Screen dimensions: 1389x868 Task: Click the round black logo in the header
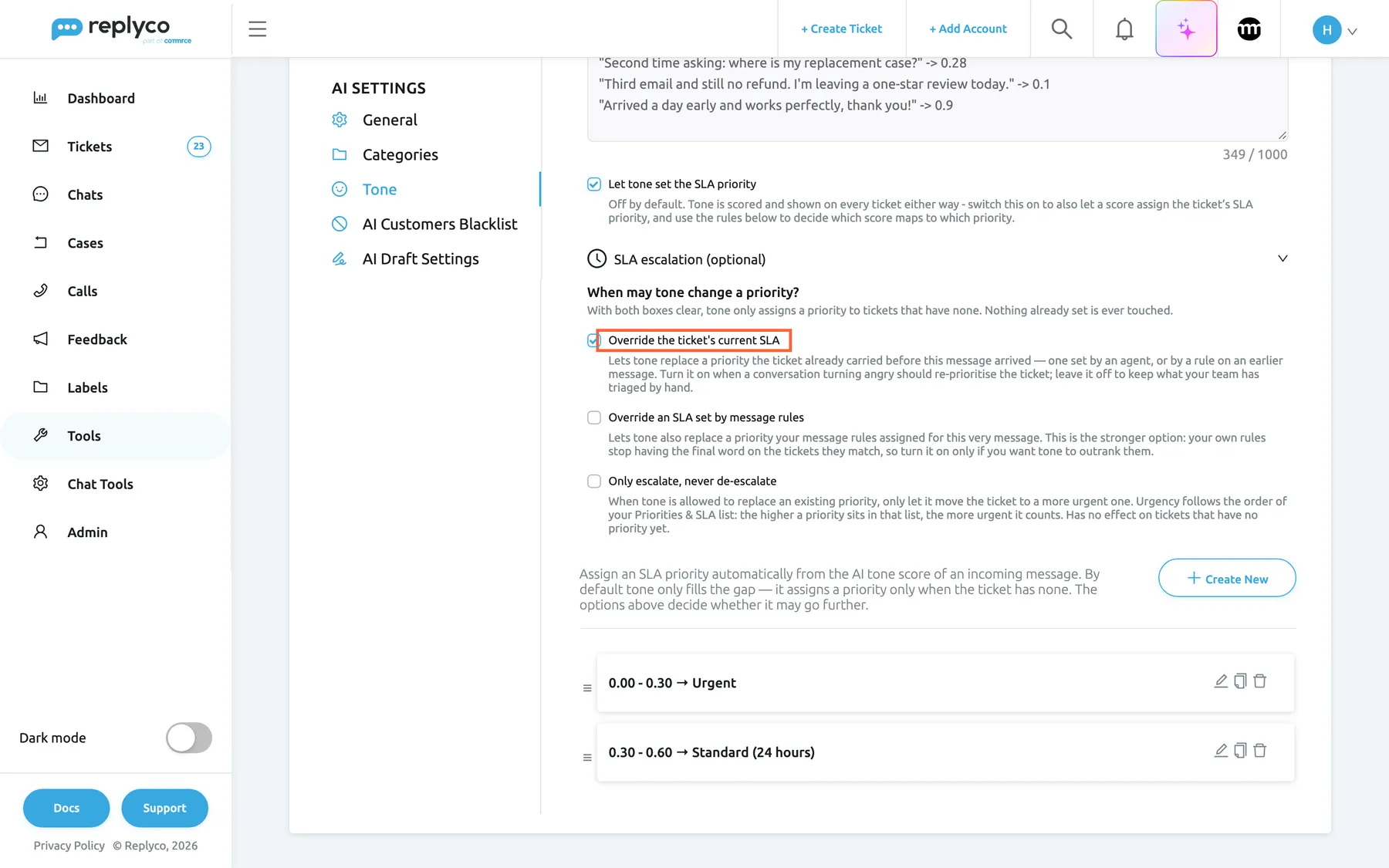pyautogui.click(x=1249, y=29)
